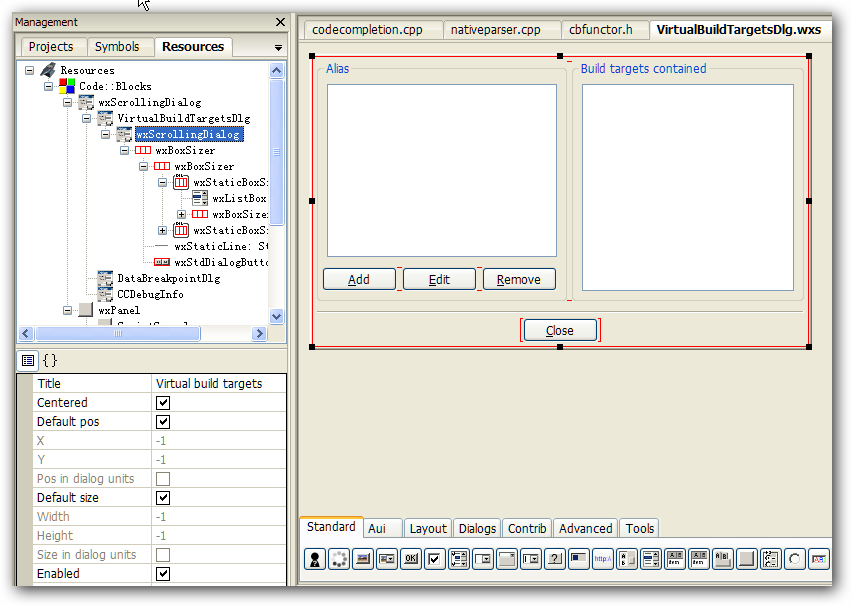
Task: Select the wxButton 'OK' icon in palette
Action: click(x=411, y=559)
